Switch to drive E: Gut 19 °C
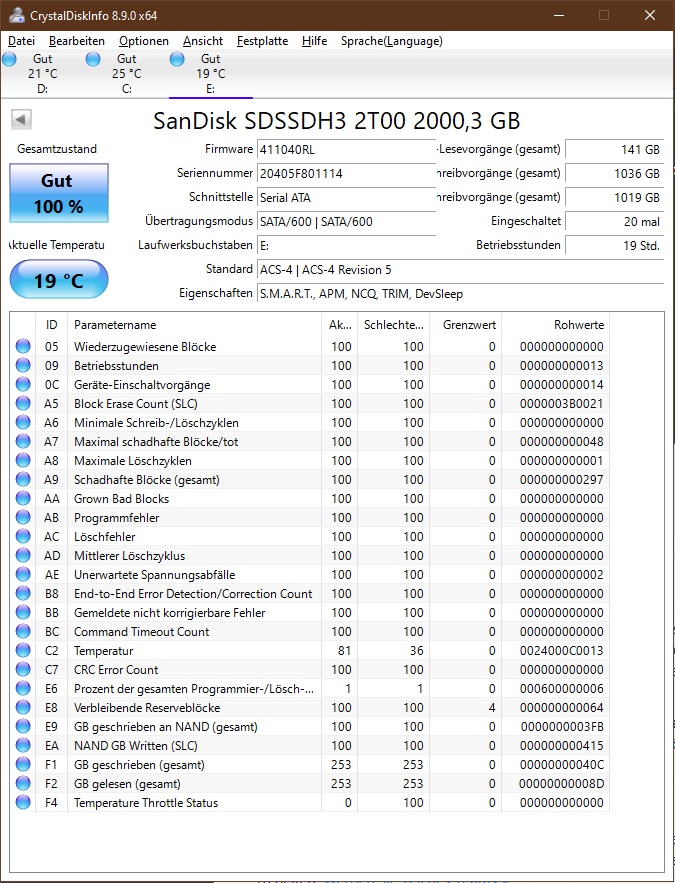The height and width of the screenshot is (883, 675). click(x=211, y=73)
